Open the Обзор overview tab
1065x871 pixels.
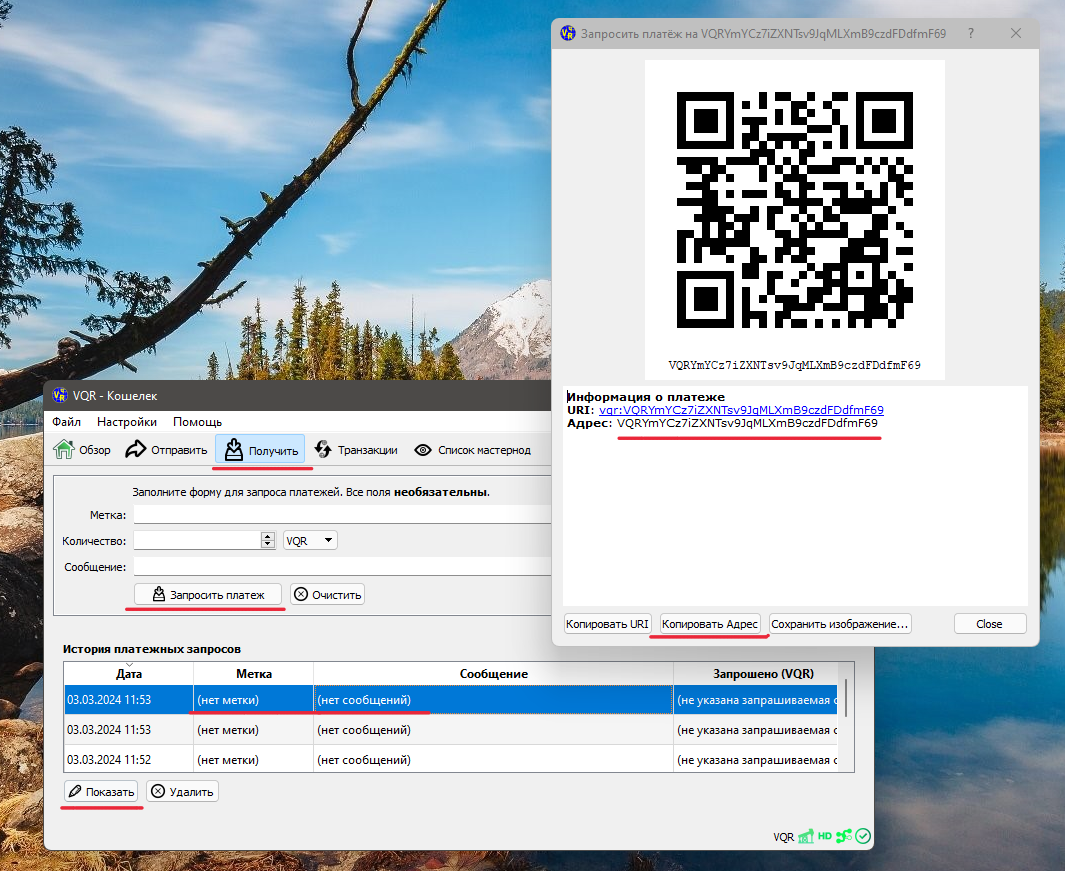[x=82, y=450]
